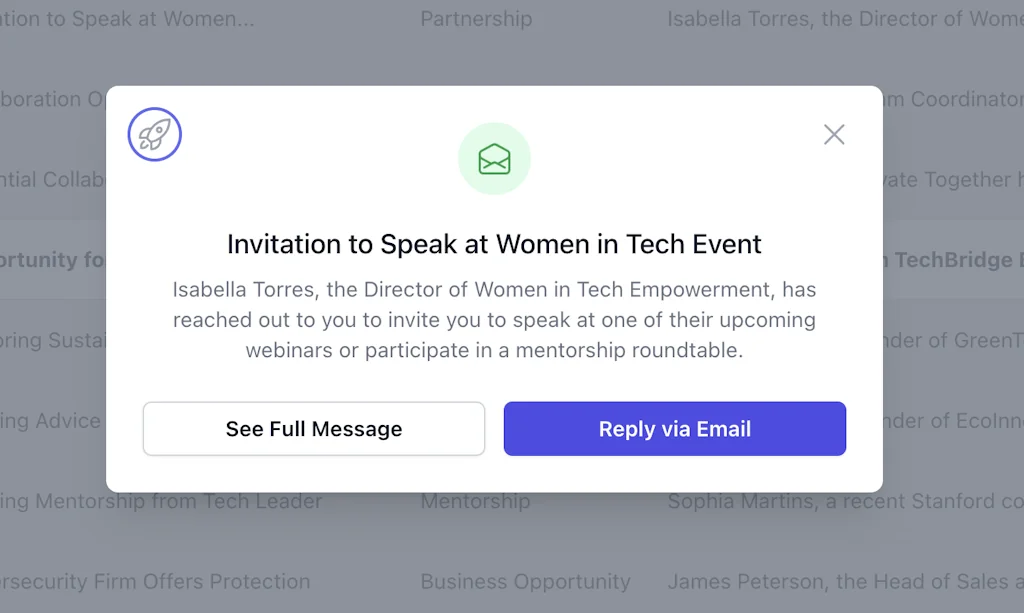Reply via Email to Isabella Torres
Image resolution: width=1024 pixels, height=613 pixels.
point(674,428)
